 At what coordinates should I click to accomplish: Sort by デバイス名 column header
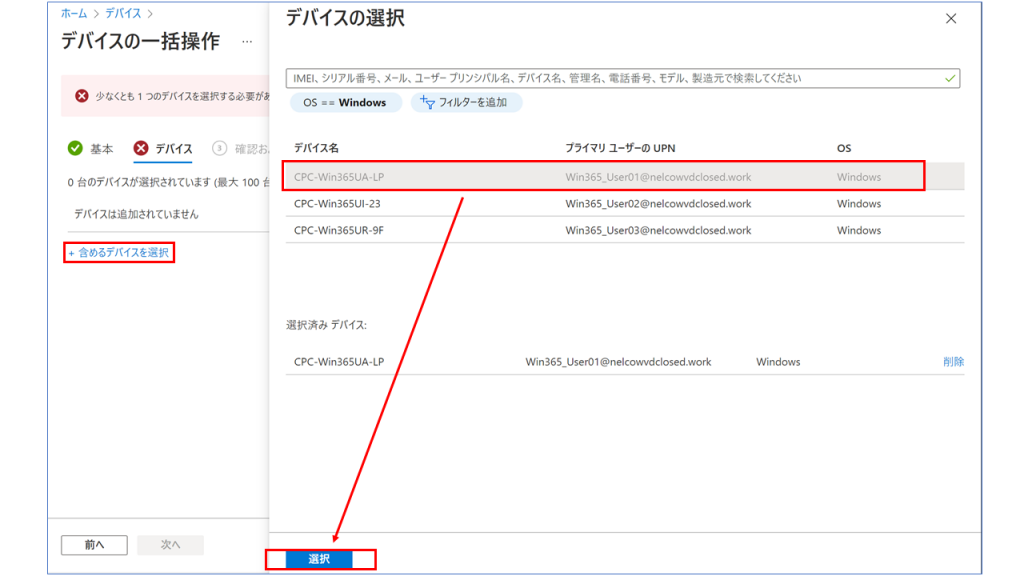pos(316,148)
